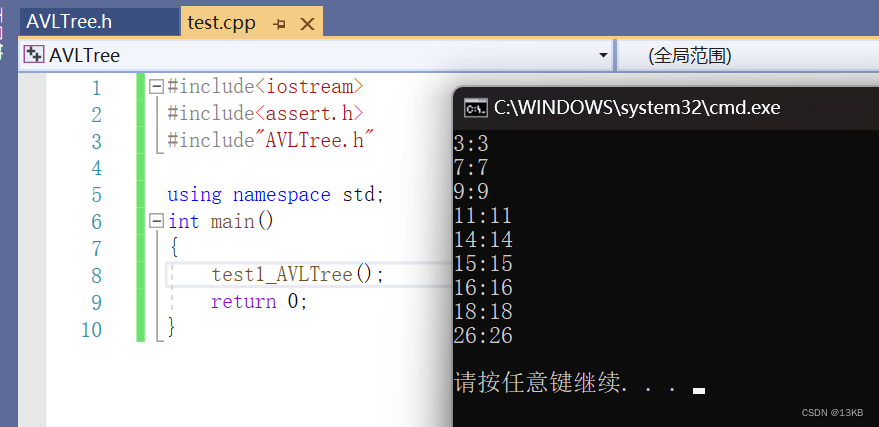Click on #include"AVLTree.h" in line 3
This screenshot has width=879, height=427.
click(271, 140)
